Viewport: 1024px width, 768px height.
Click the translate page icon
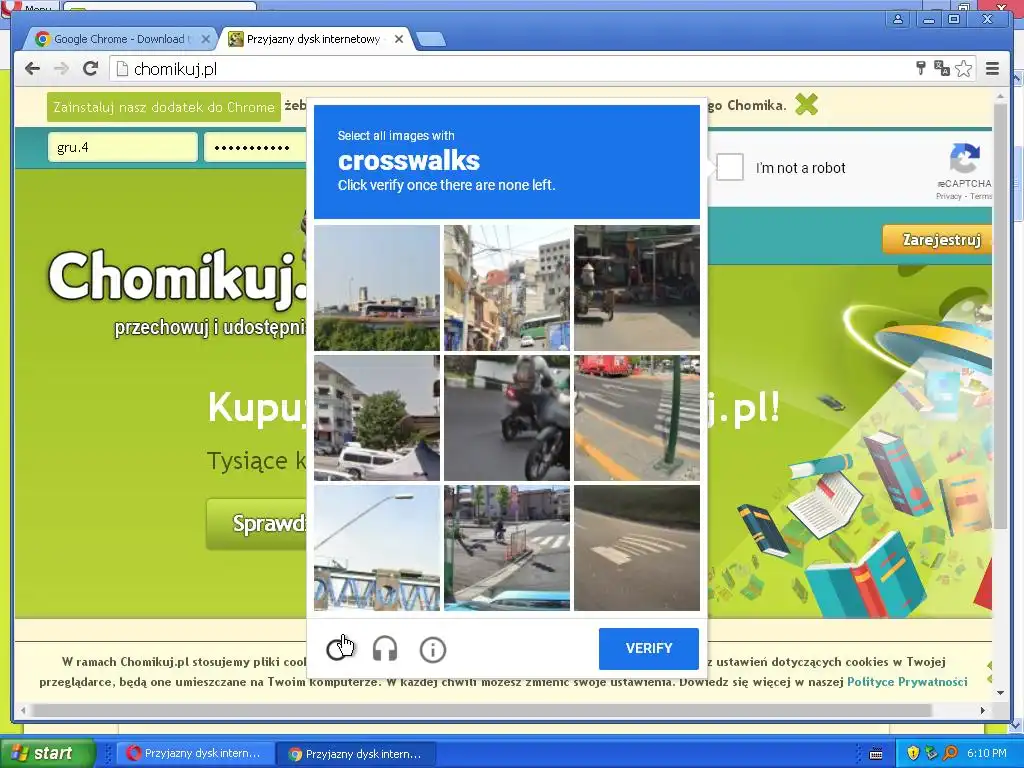click(x=942, y=68)
